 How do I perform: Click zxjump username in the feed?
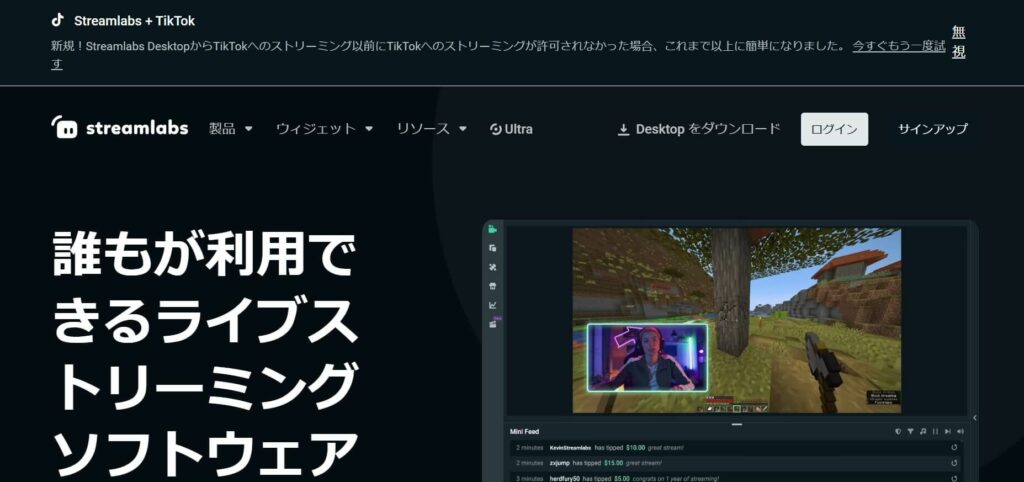click(x=560, y=463)
